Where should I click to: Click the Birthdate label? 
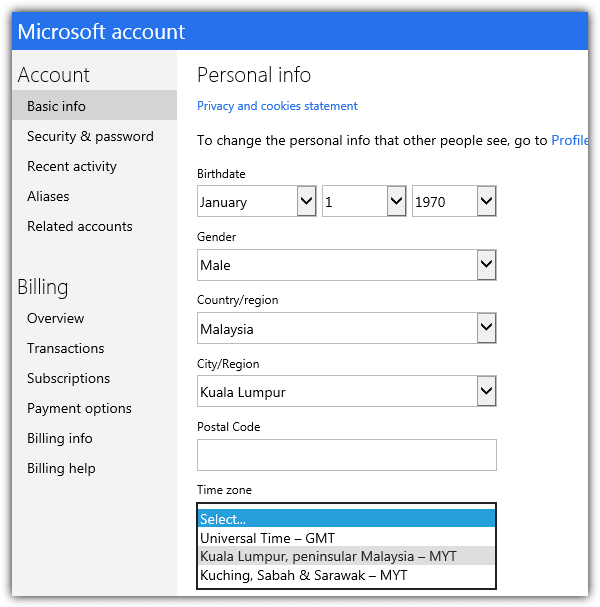[221, 174]
